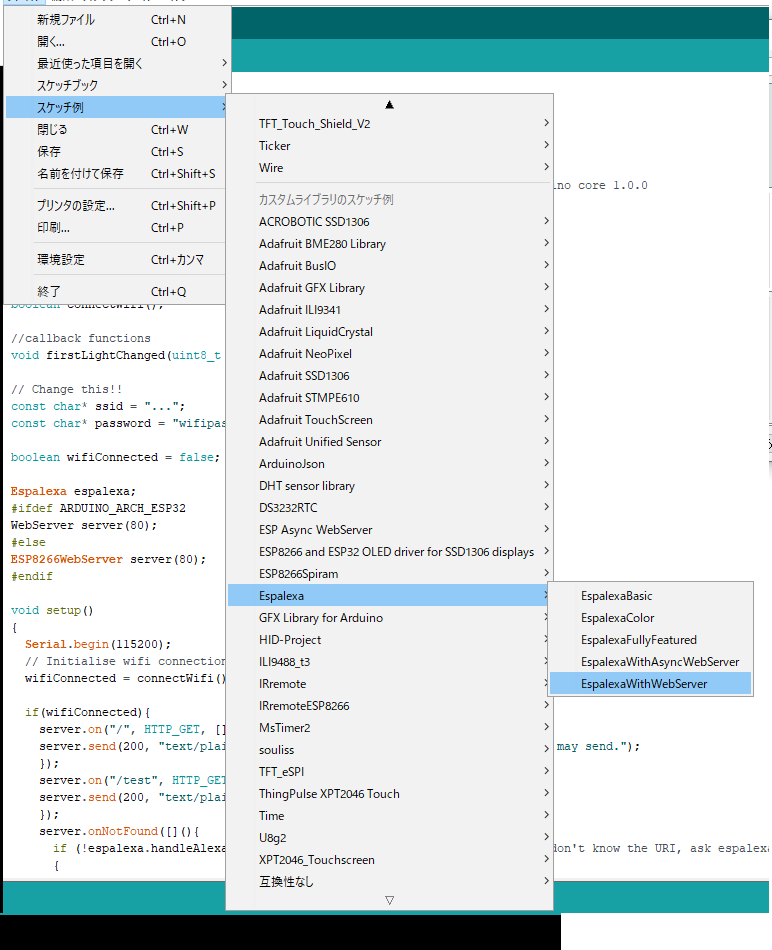Select the highlighted スケッチ例 entry
Screen dimensions: 772x950
[116, 107]
